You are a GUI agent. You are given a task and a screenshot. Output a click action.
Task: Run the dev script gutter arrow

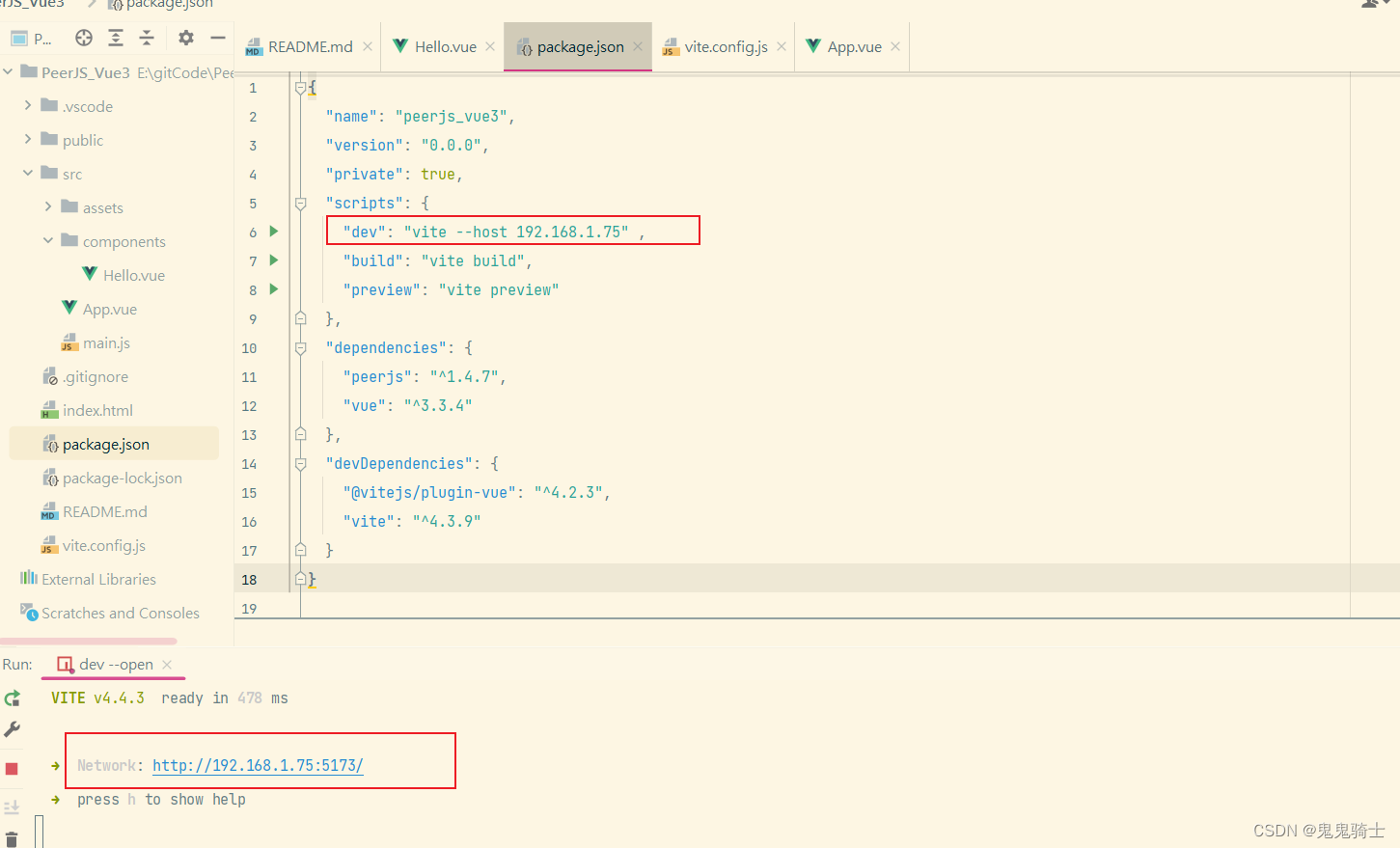[274, 232]
